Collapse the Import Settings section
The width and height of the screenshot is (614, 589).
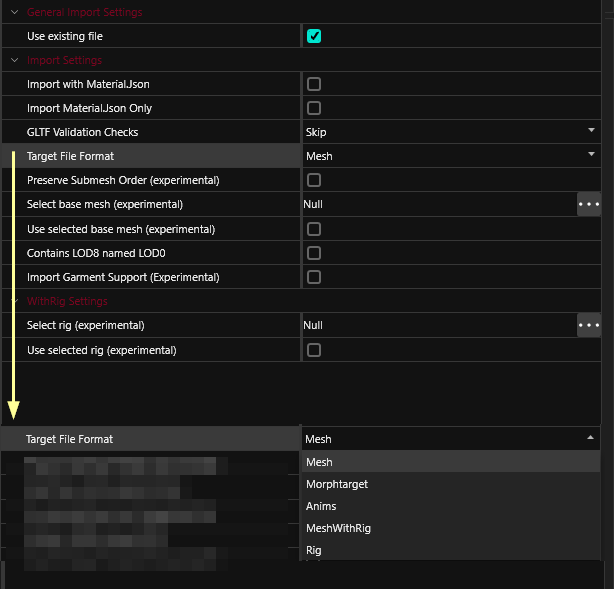[x=15, y=60]
